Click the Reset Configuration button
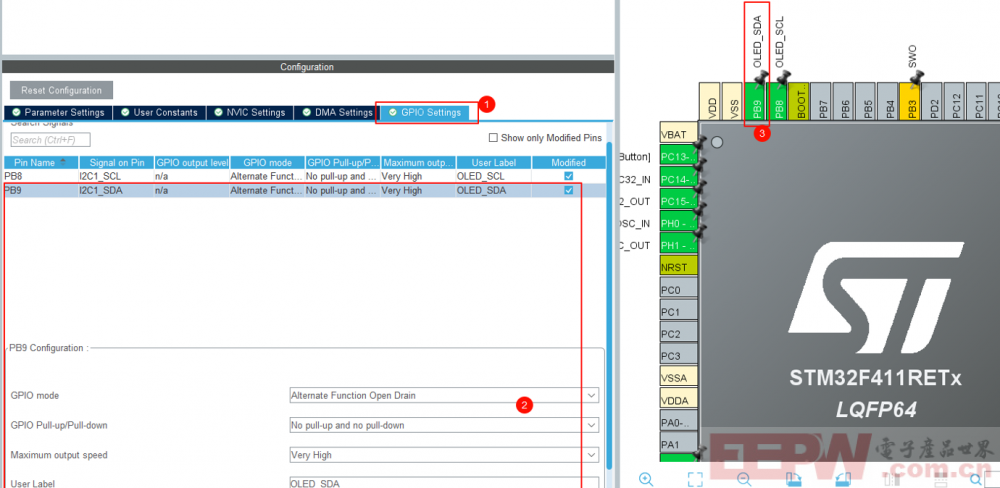The image size is (1000, 488). point(61,90)
